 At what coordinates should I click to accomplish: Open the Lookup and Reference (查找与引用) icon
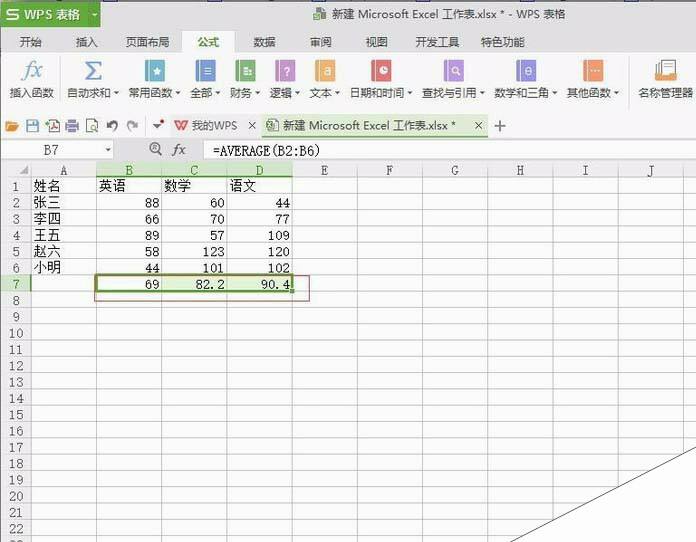(x=454, y=71)
